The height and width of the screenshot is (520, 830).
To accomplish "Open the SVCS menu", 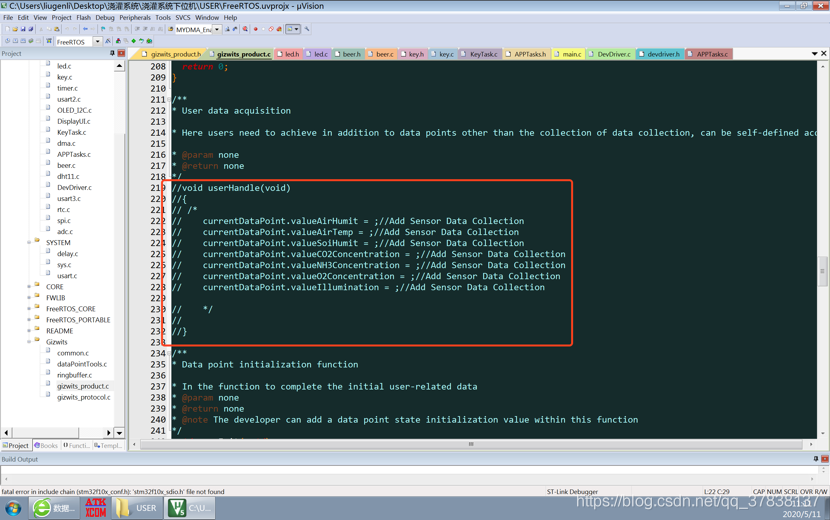I will [x=183, y=17].
